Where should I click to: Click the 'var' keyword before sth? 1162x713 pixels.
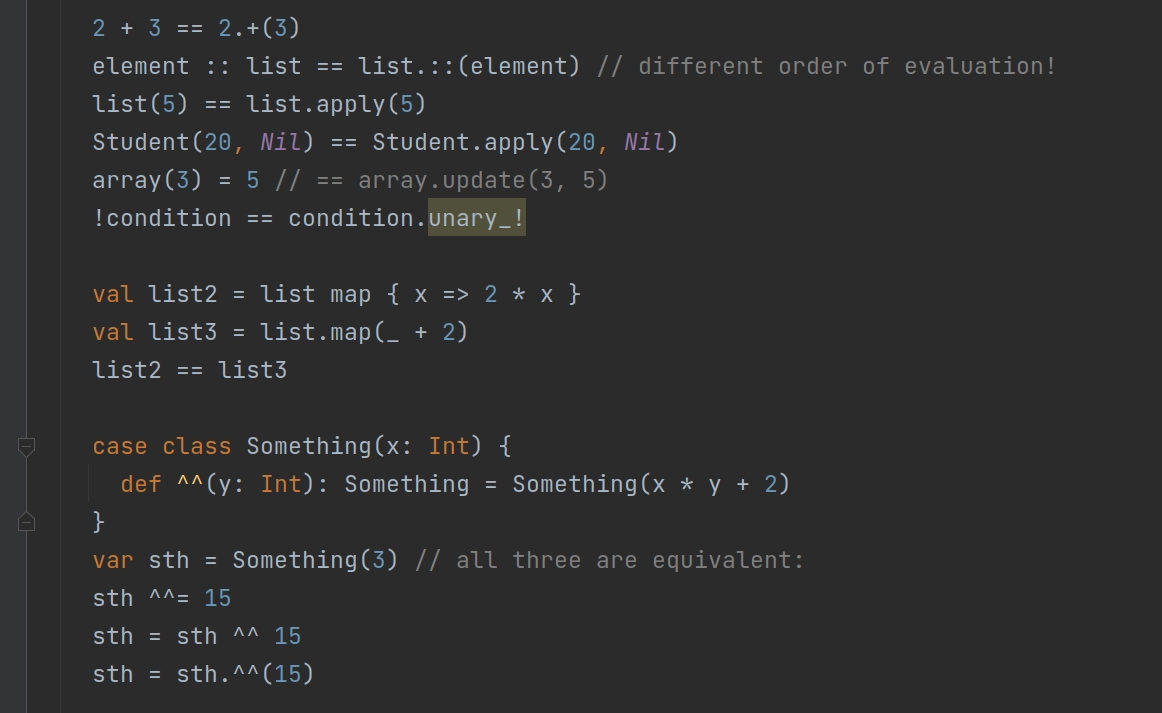(113, 560)
